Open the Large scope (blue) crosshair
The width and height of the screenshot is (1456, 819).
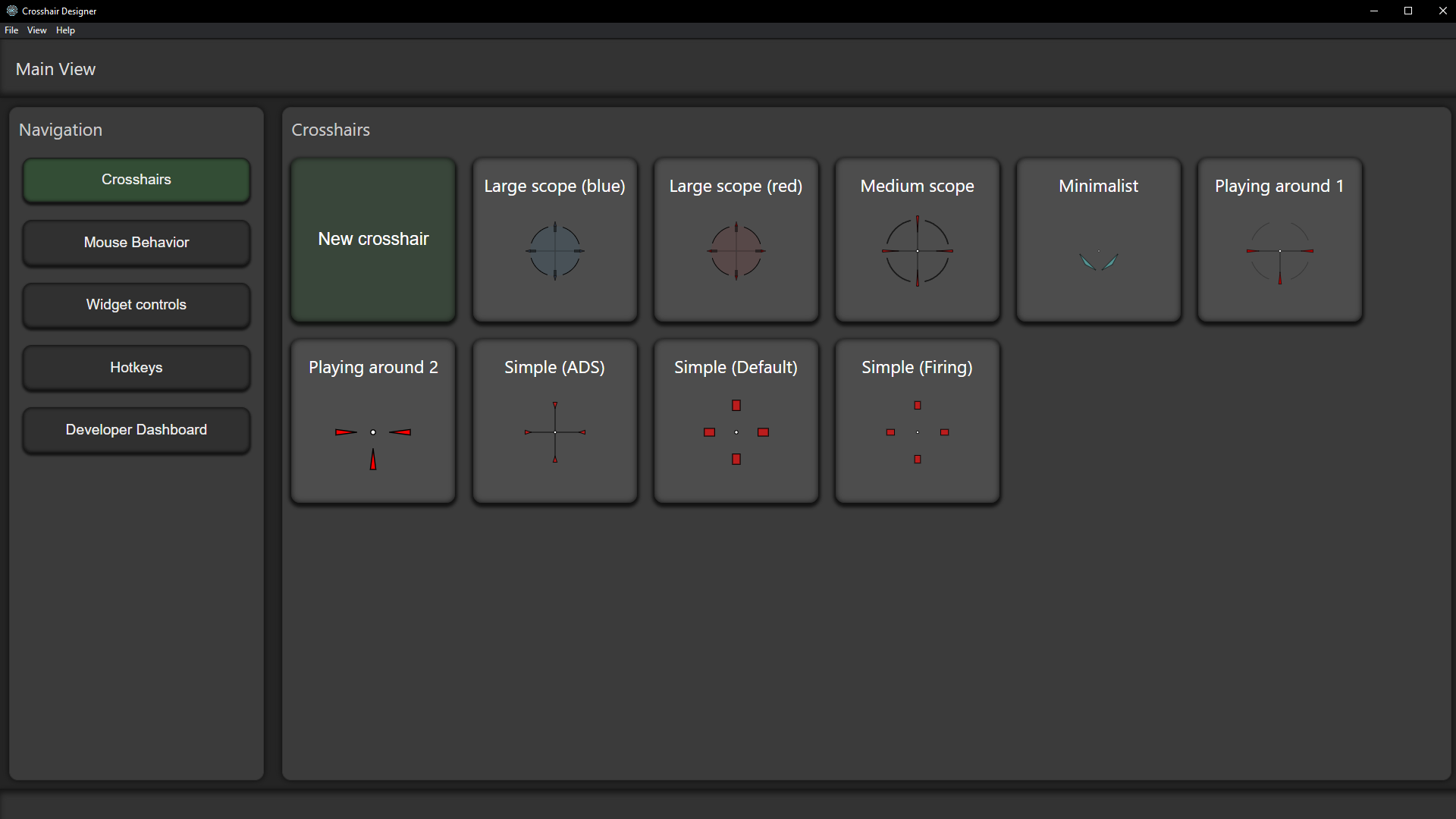(x=554, y=240)
